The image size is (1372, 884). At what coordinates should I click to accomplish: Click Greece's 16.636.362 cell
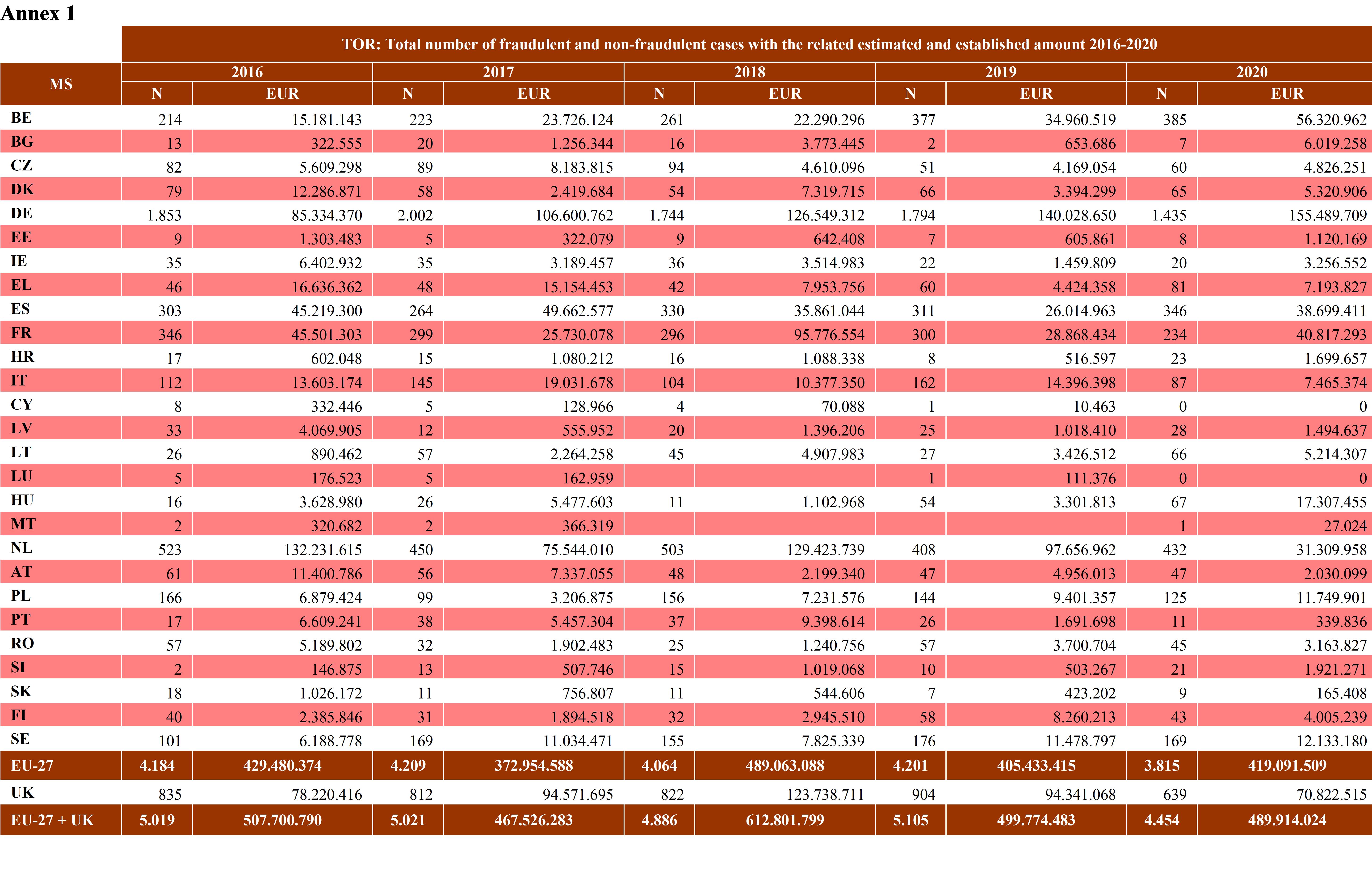[327, 287]
